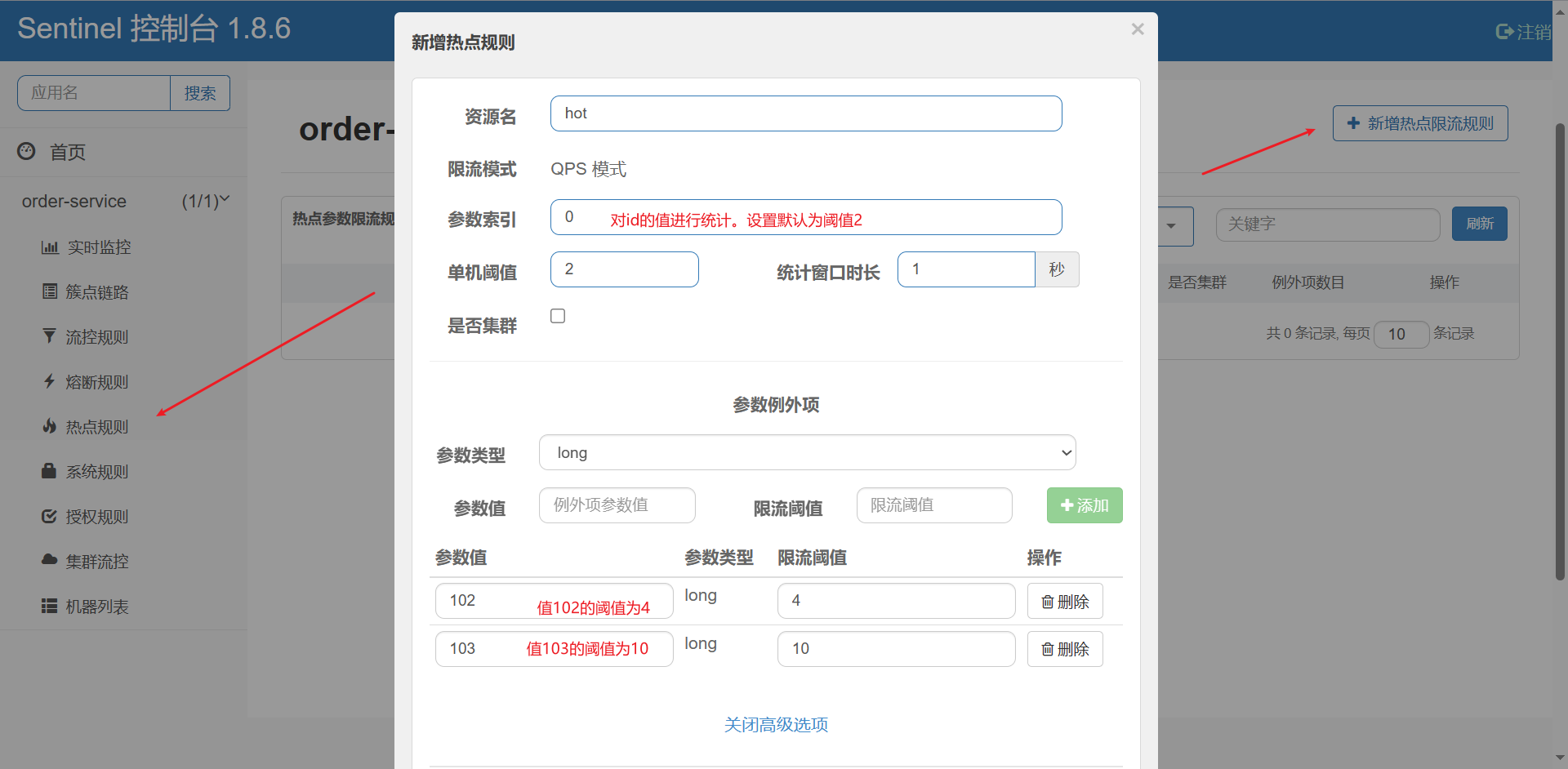Click the plus icon on 新增热点限流规则
Screen dimensions: 1568x769
point(1353,123)
